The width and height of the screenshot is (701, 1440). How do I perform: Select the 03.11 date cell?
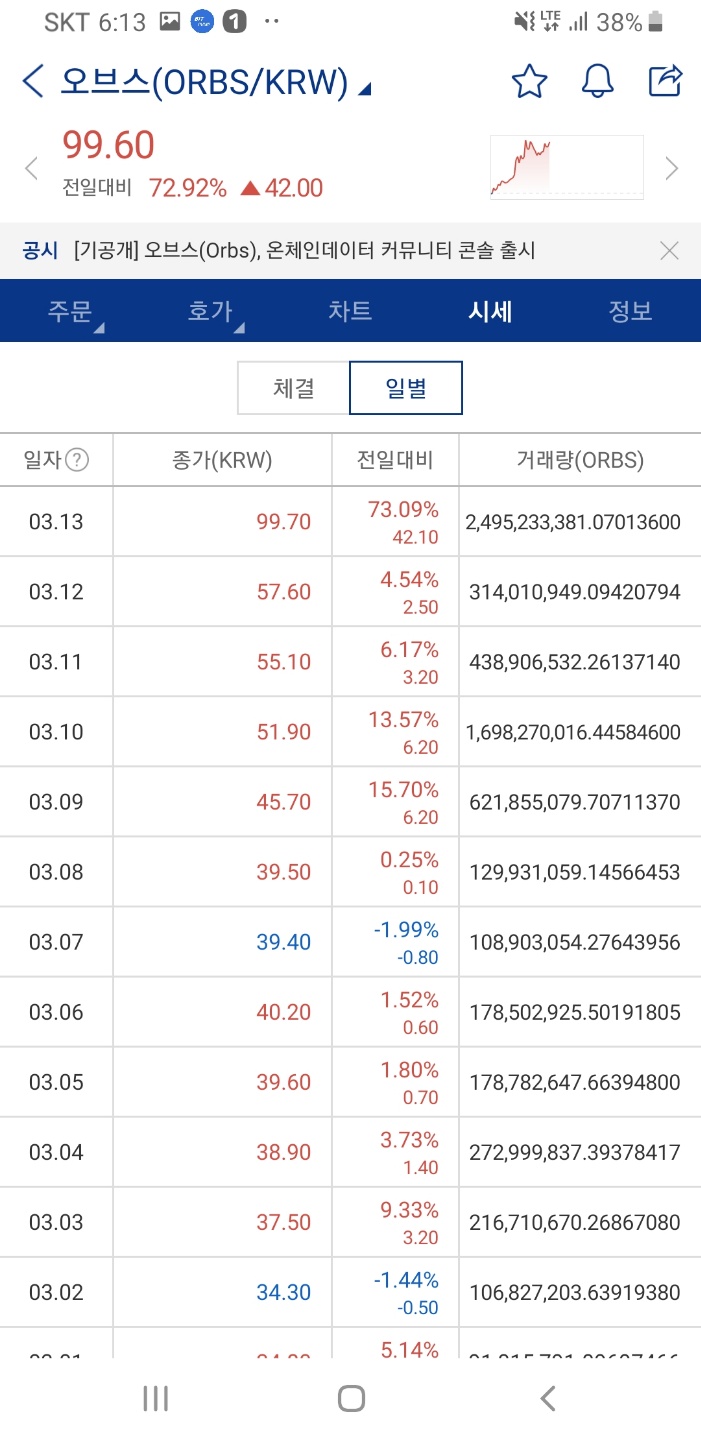[56, 661]
